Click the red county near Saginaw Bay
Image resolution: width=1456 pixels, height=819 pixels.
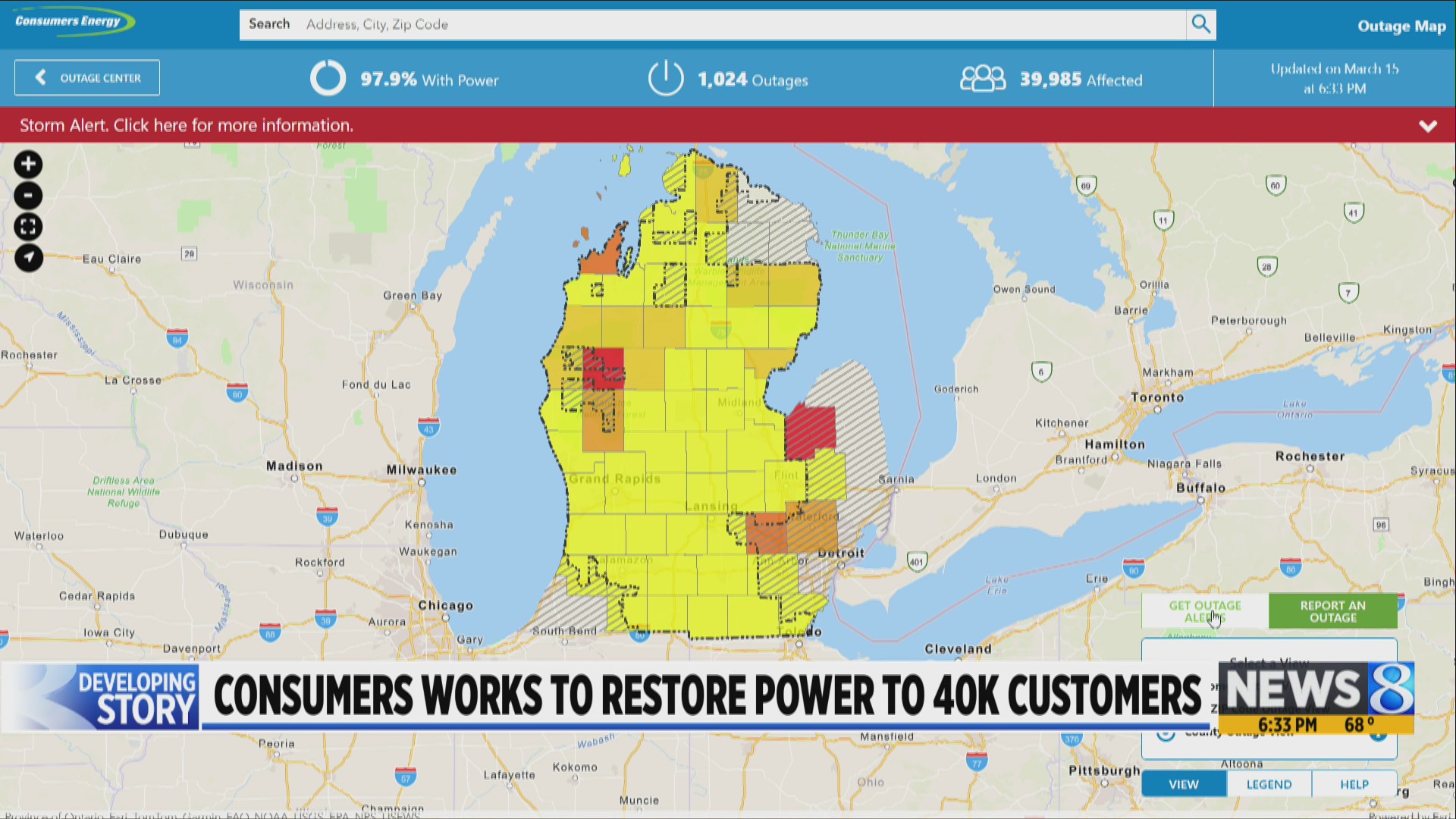click(810, 432)
